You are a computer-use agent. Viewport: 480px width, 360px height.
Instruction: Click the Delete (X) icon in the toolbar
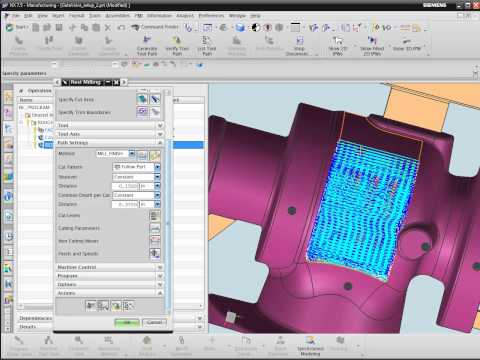click(108, 27)
